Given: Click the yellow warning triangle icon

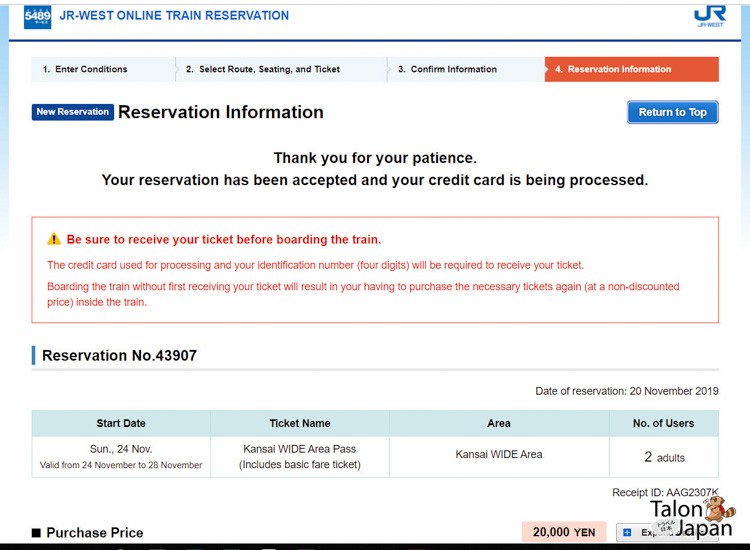Looking at the screenshot, I should pos(54,239).
